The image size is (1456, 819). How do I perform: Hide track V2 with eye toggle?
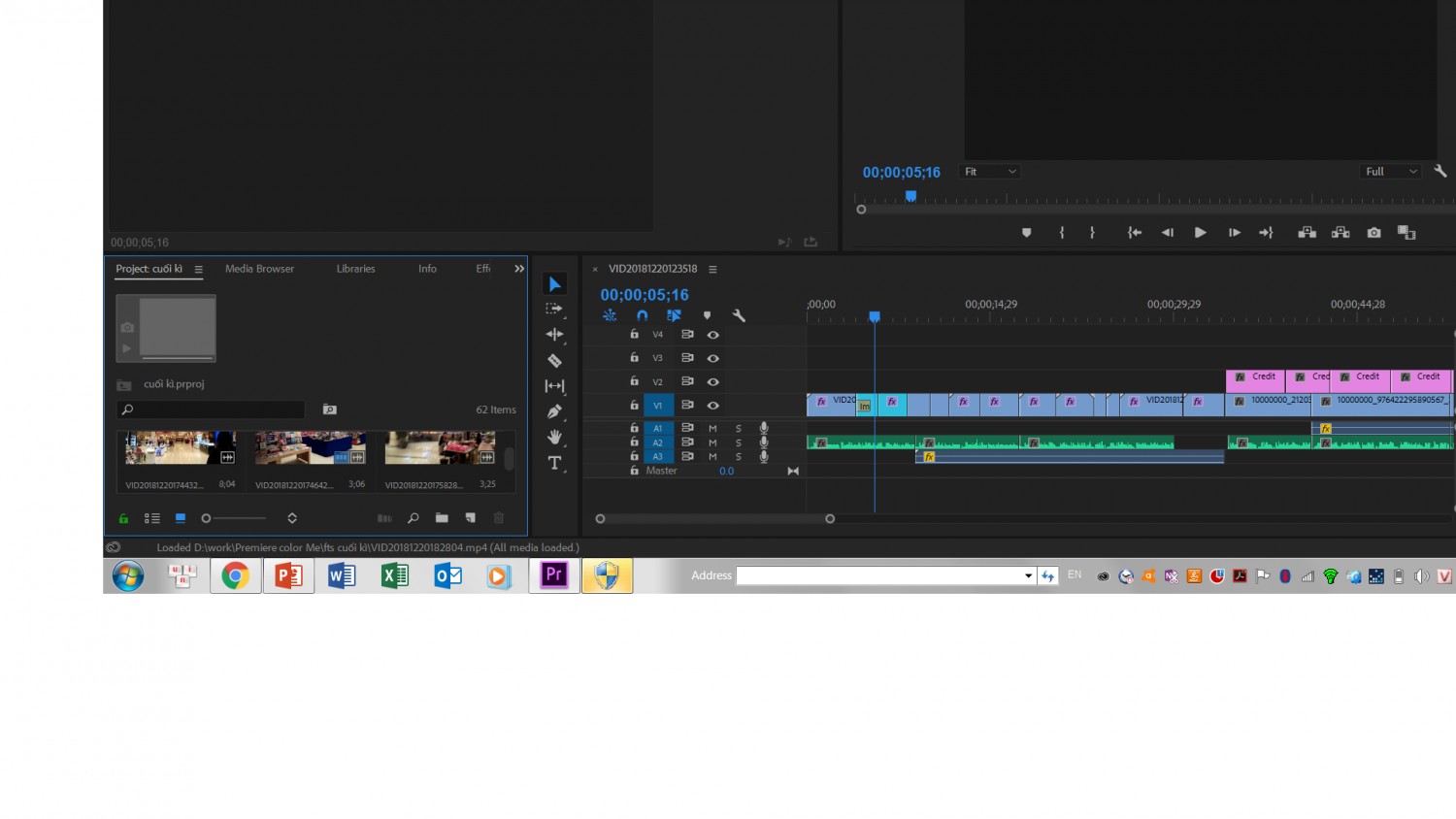pos(712,381)
